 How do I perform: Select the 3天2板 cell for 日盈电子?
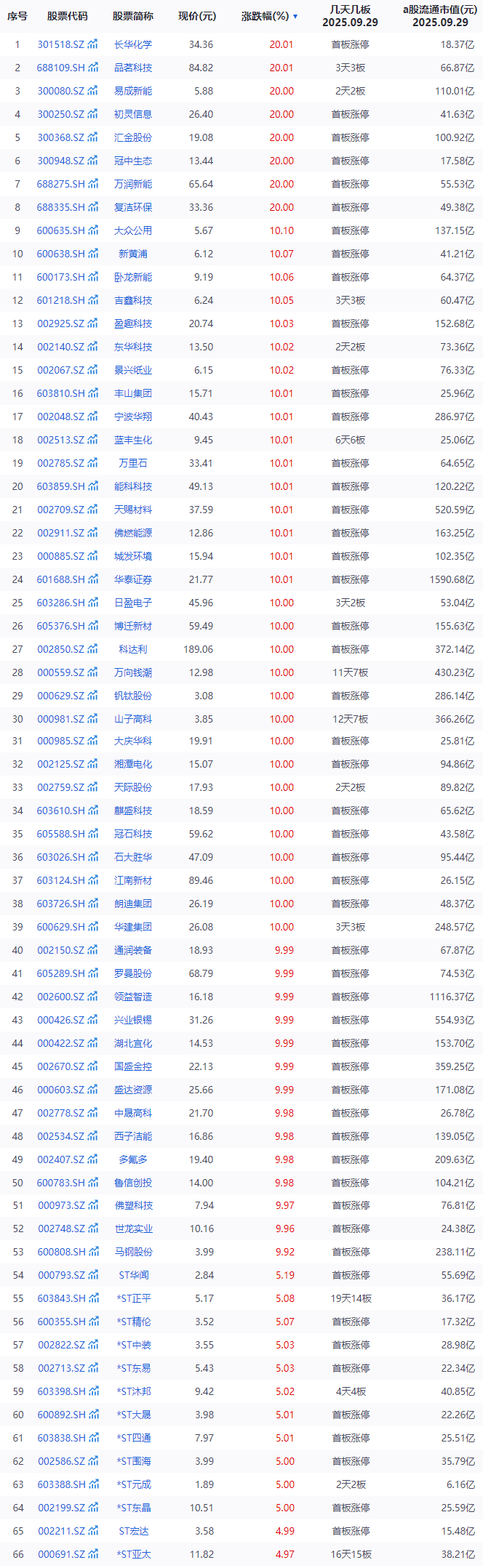(350, 603)
